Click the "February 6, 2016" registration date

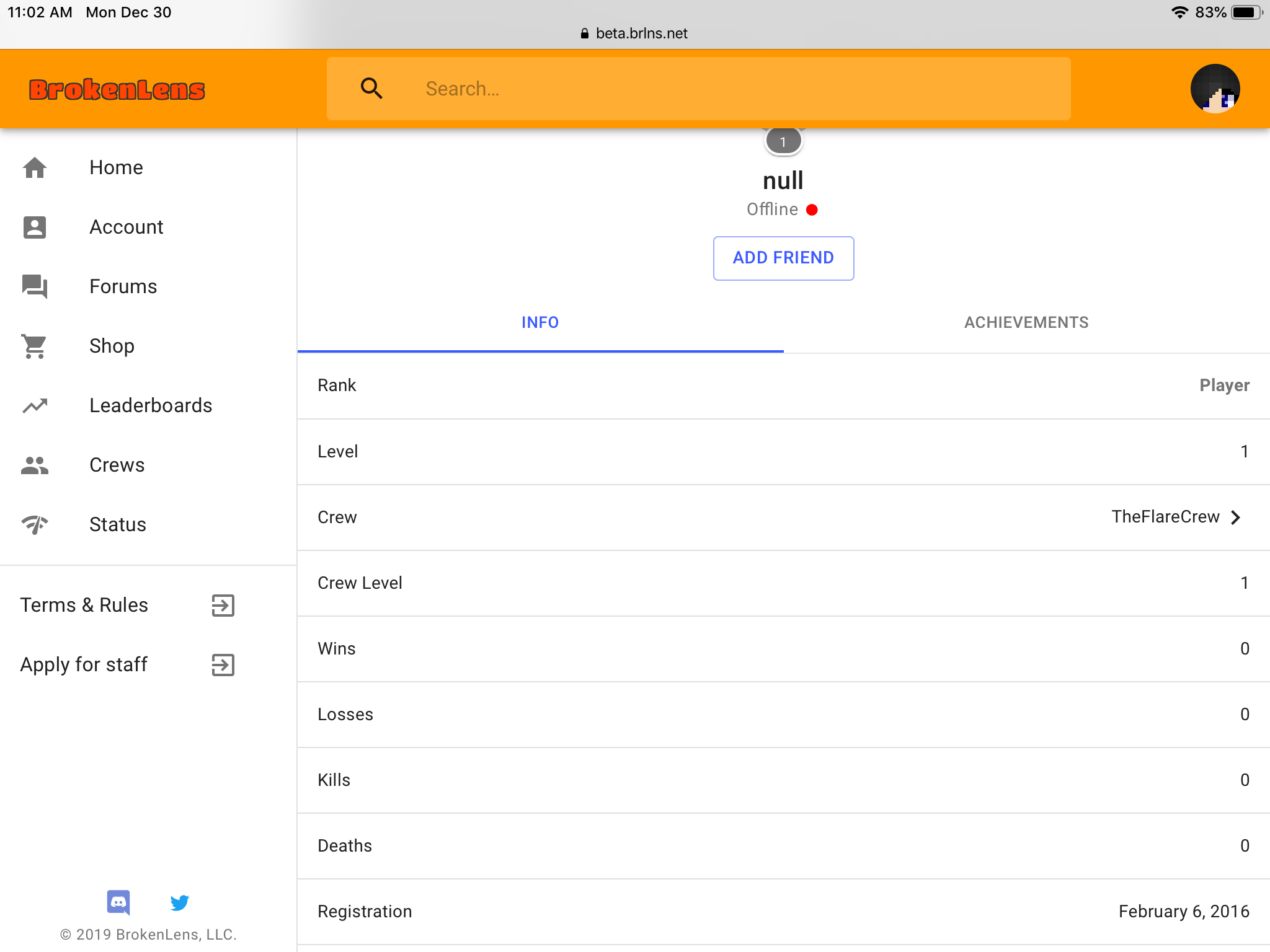(x=1184, y=911)
